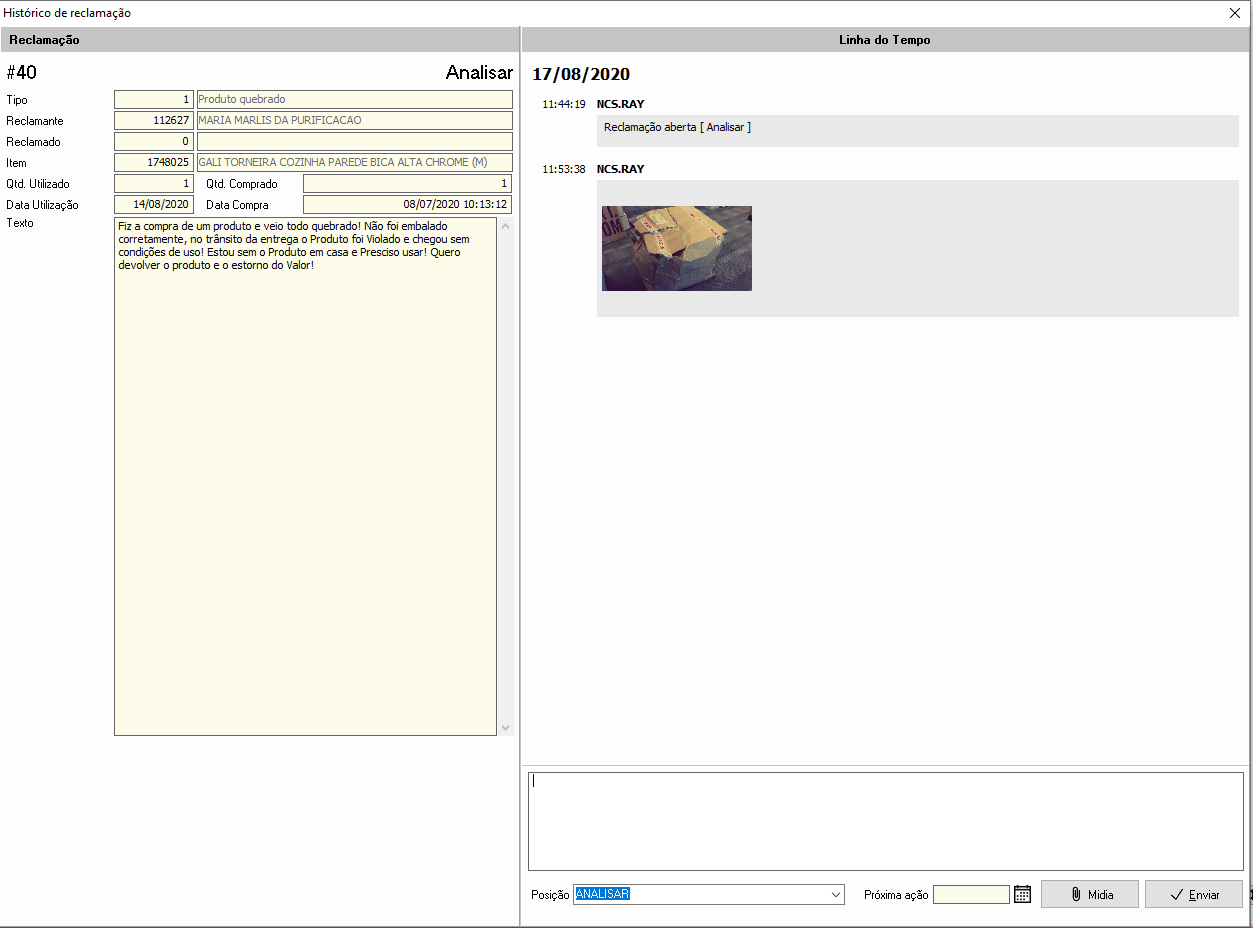1253x928 pixels.
Task: Click into the new message text box
Action: pos(886,821)
